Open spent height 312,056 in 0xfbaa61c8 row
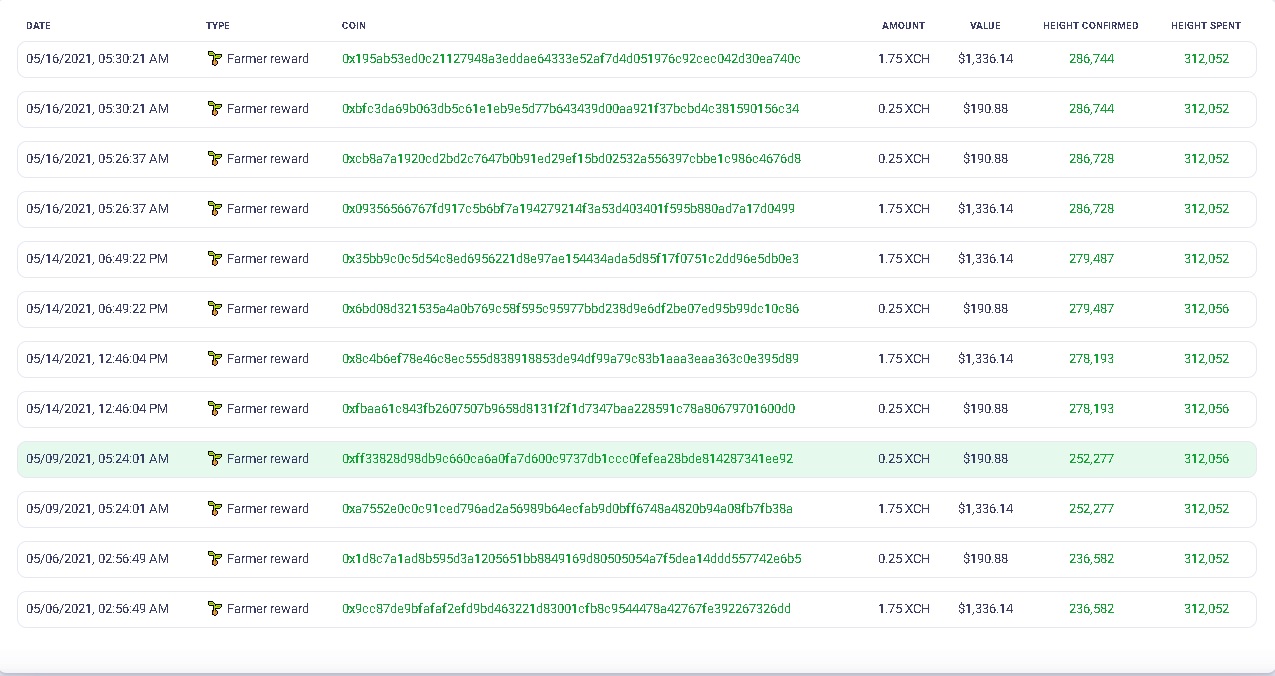 (x=1206, y=409)
